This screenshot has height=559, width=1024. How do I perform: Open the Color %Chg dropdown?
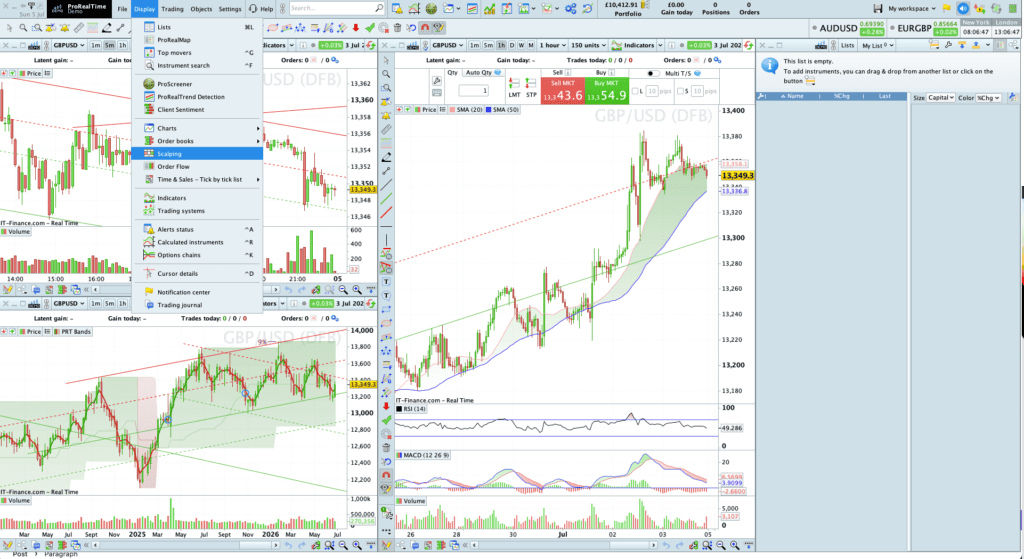click(988, 97)
